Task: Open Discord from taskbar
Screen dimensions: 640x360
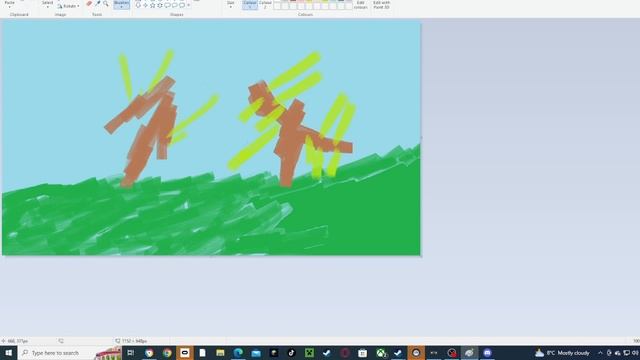Action: pyautogui.click(x=487, y=353)
